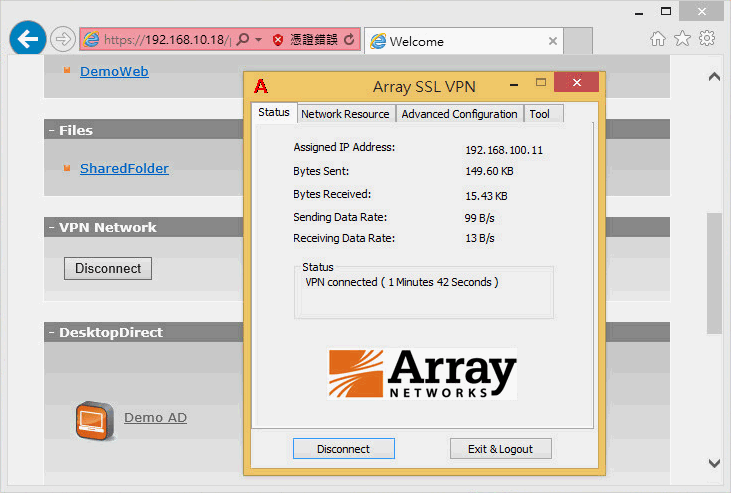Viewport: 731px width, 493px height.
Task: Go to the browser Home icon
Action: coord(658,39)
